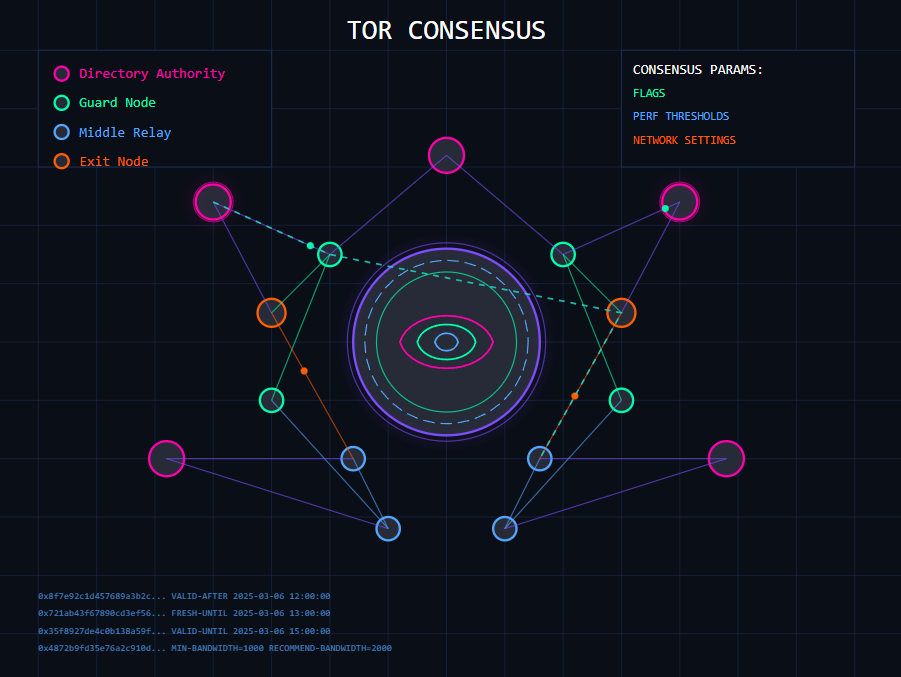This screenshot has height=677, width=901.
Task: Select the left orange Exit node
Action: click(272, 313)
